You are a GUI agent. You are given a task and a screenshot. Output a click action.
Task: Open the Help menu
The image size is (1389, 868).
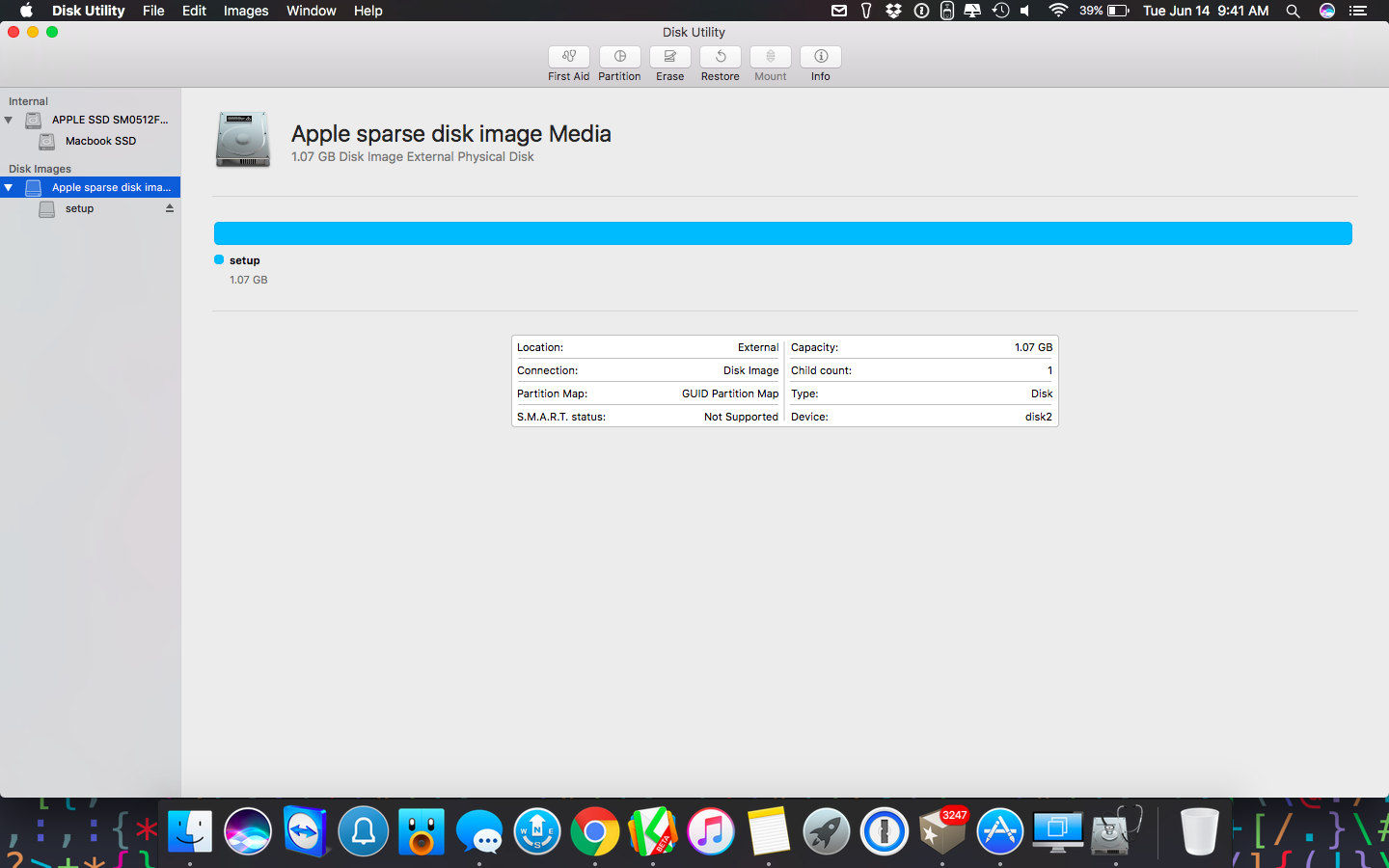click(x=368, y=11)
